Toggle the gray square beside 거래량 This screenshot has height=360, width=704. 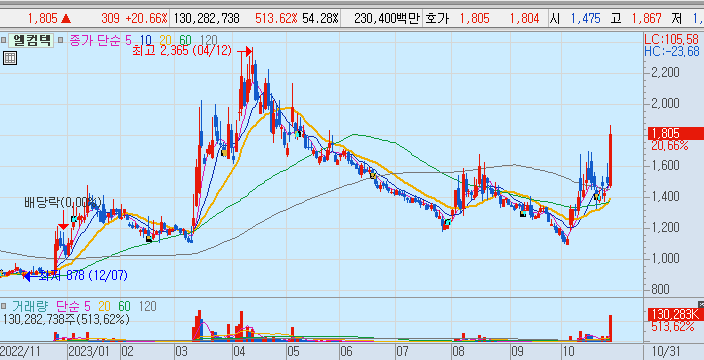coord(4,307)
